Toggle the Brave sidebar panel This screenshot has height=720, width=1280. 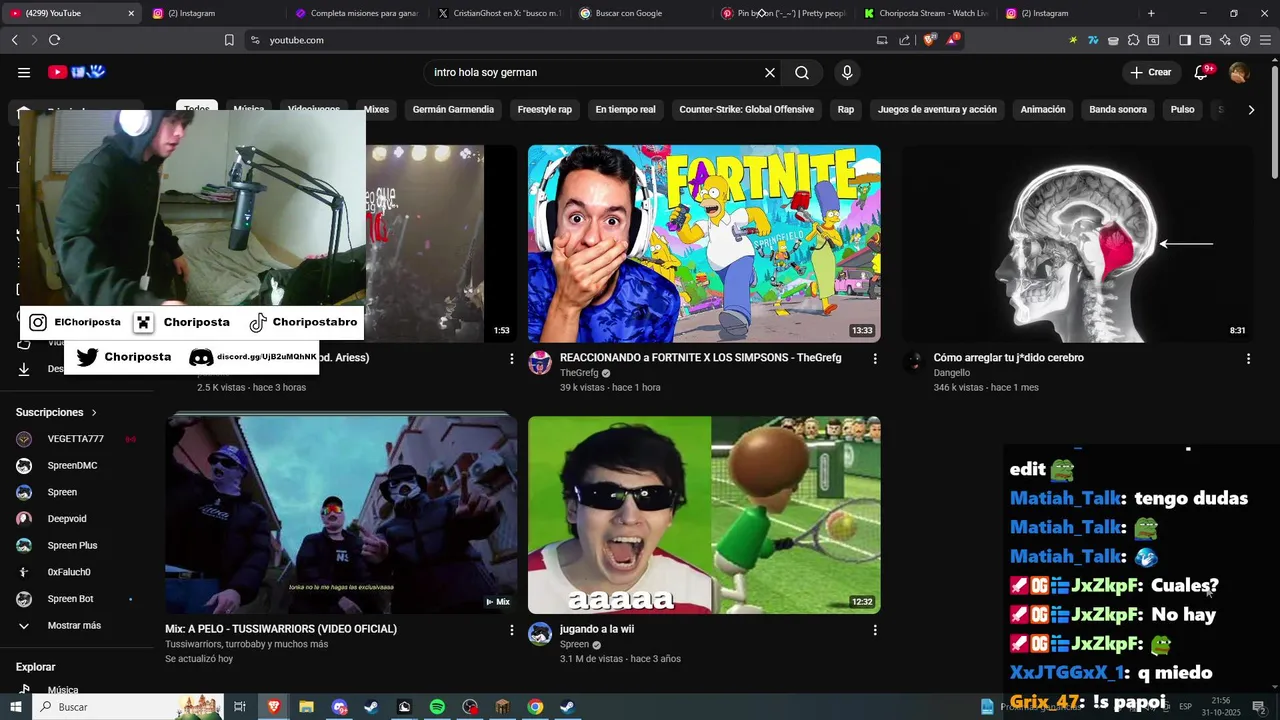(1185, 40)
